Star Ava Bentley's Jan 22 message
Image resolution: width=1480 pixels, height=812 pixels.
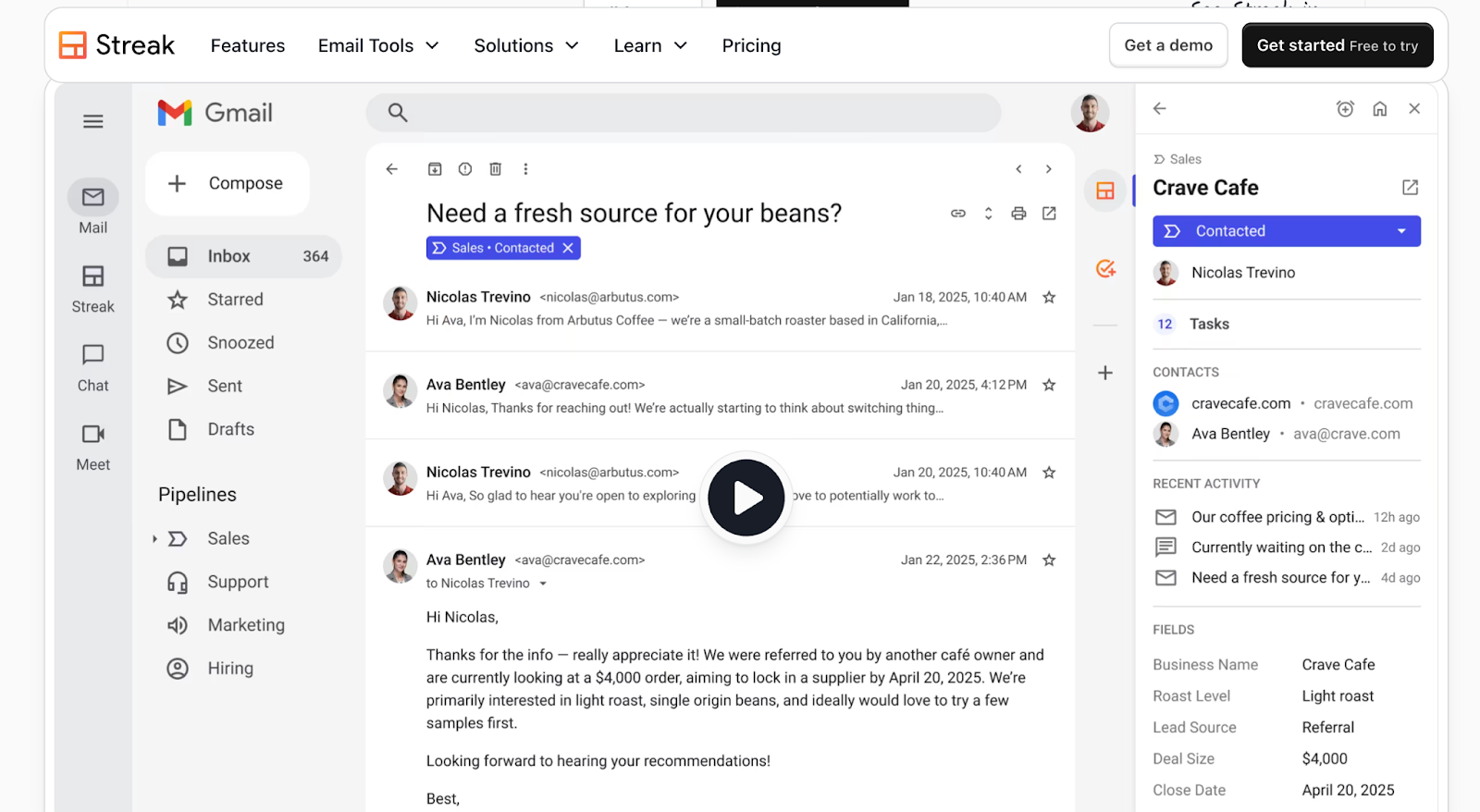click(x=1049, y=560)
